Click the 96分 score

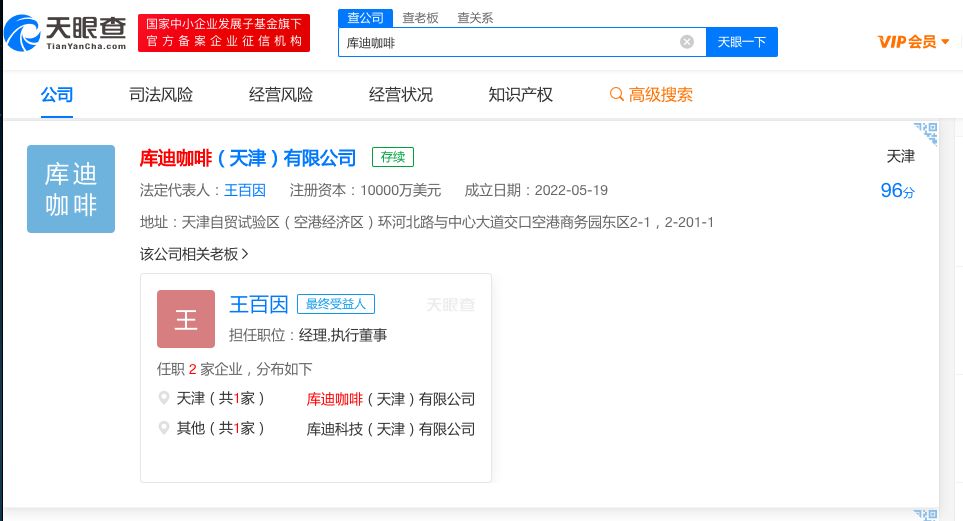pos(897,191)
